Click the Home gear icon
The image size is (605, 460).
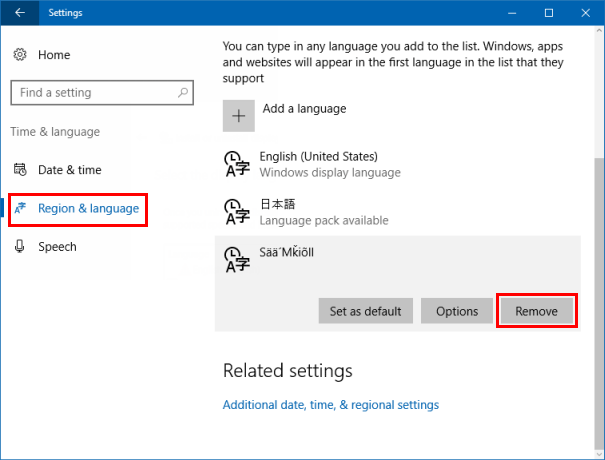pyautogui.click(x=20, y=55)
